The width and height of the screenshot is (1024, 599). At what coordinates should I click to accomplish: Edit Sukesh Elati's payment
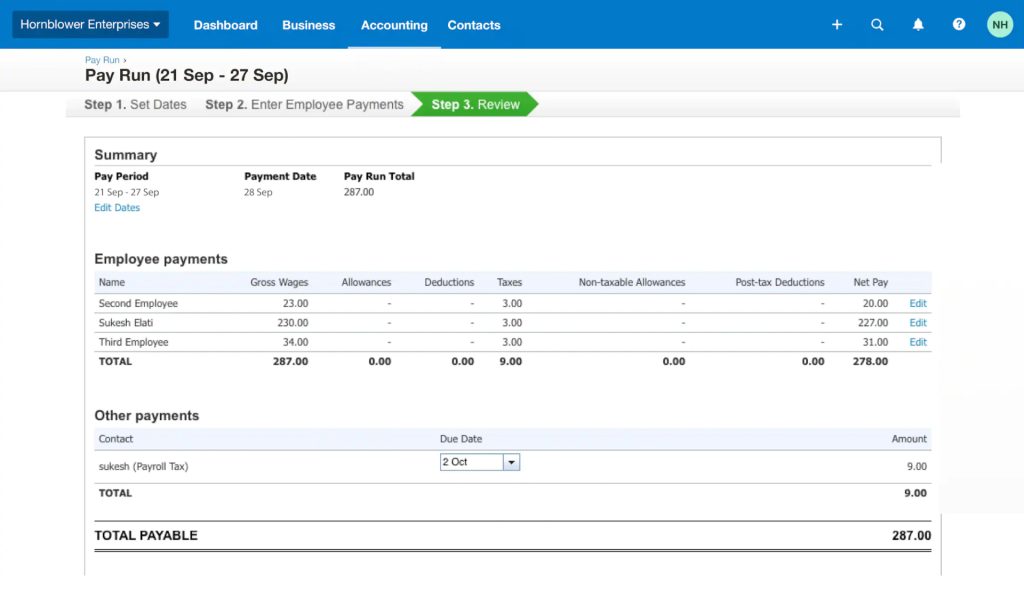coord(918,323)
